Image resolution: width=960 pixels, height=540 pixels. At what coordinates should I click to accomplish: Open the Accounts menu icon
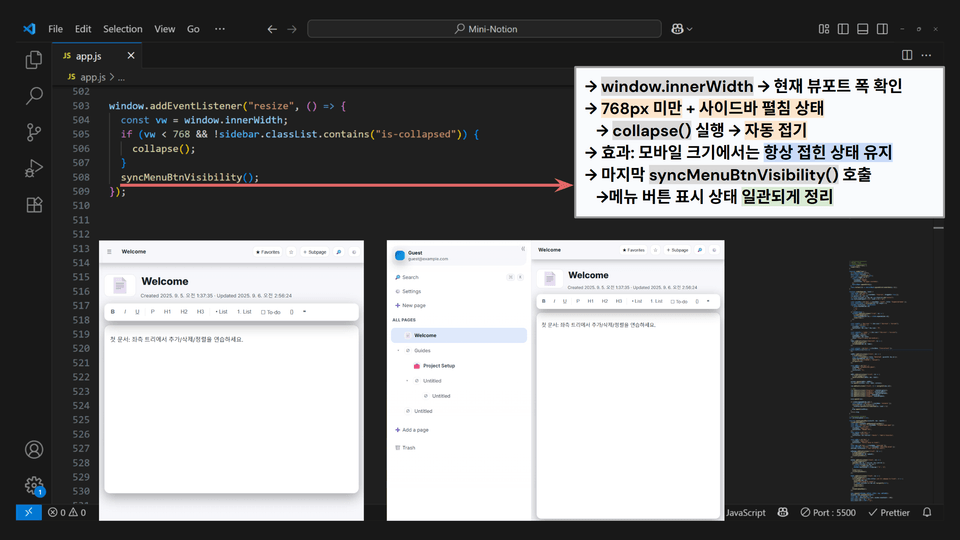34,449
